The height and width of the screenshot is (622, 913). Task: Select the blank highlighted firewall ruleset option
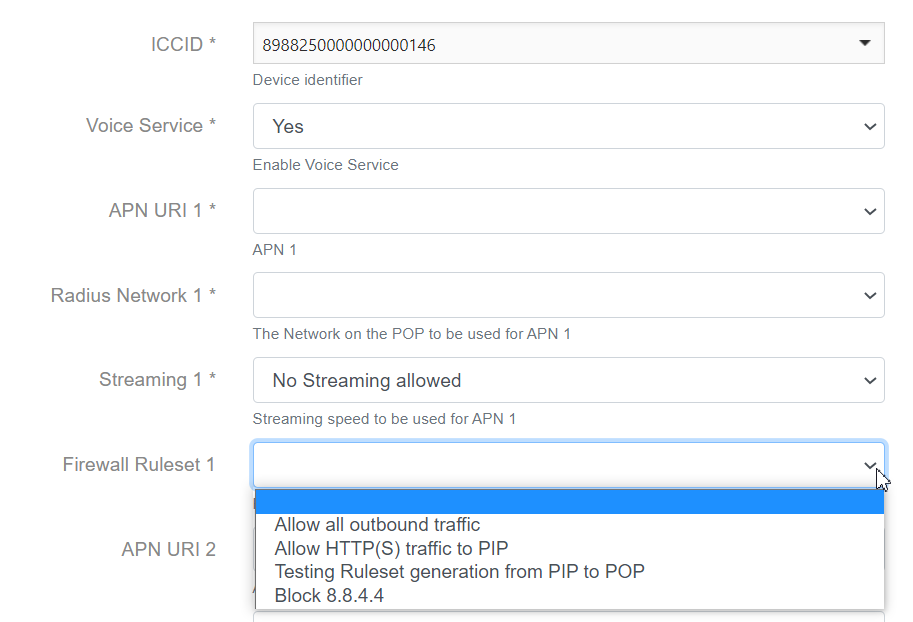point(568,501)
